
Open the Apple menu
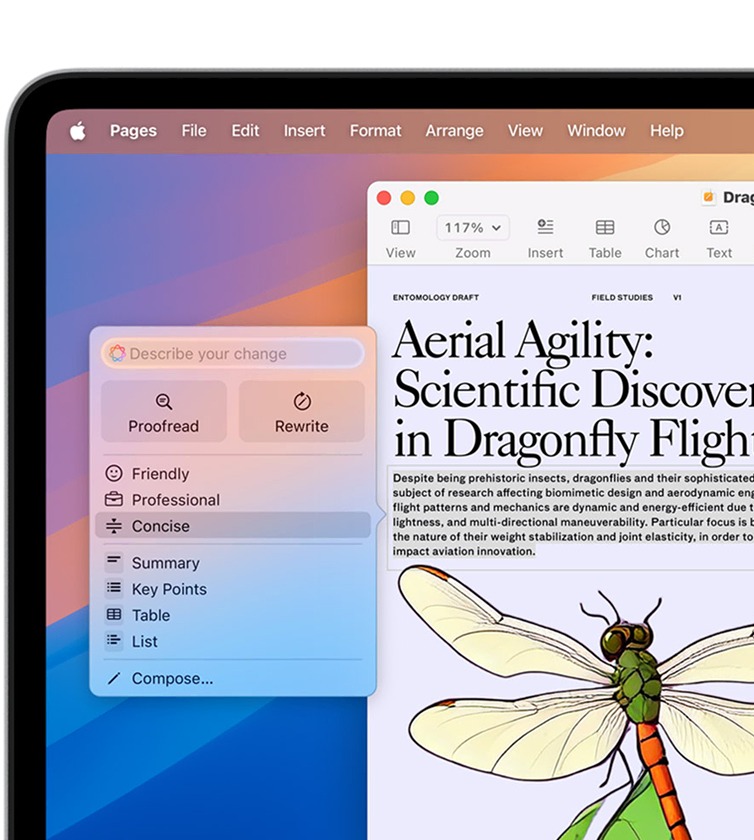(78, 131)
